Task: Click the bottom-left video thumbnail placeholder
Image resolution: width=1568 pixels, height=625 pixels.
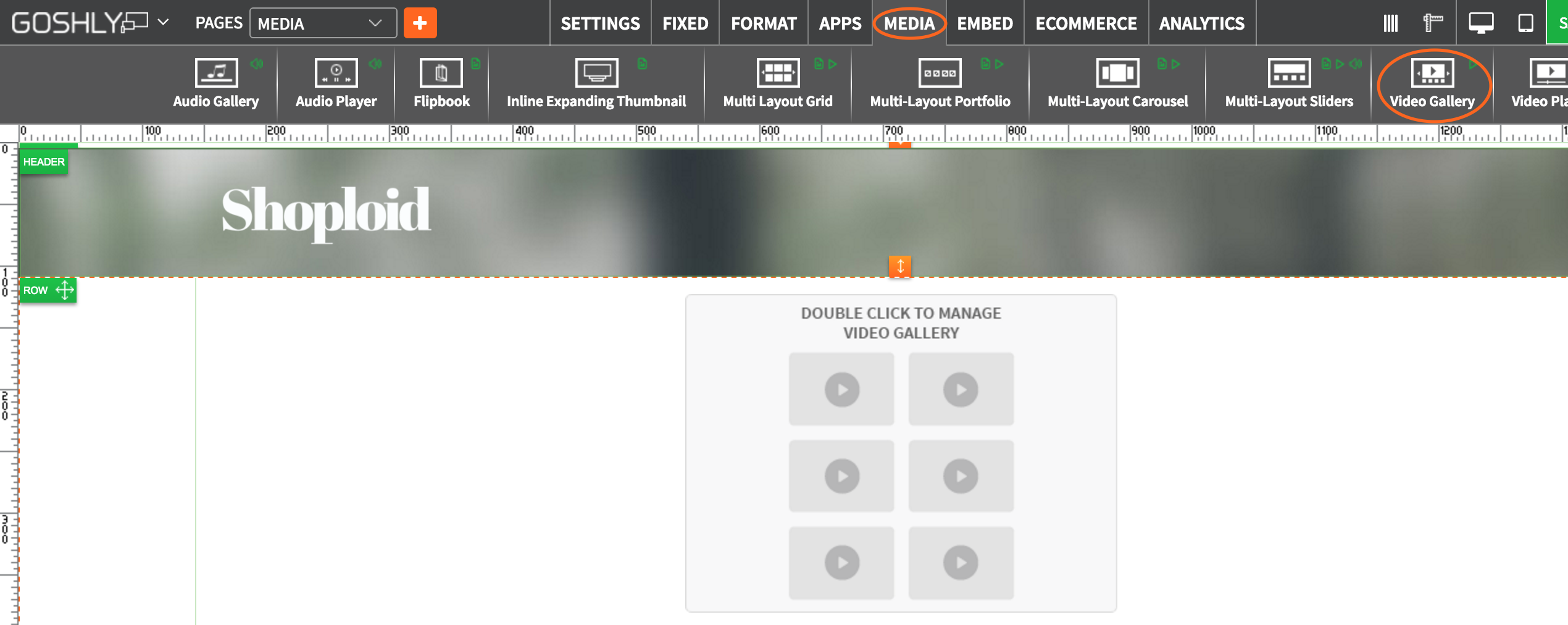Action: [841, 563]
